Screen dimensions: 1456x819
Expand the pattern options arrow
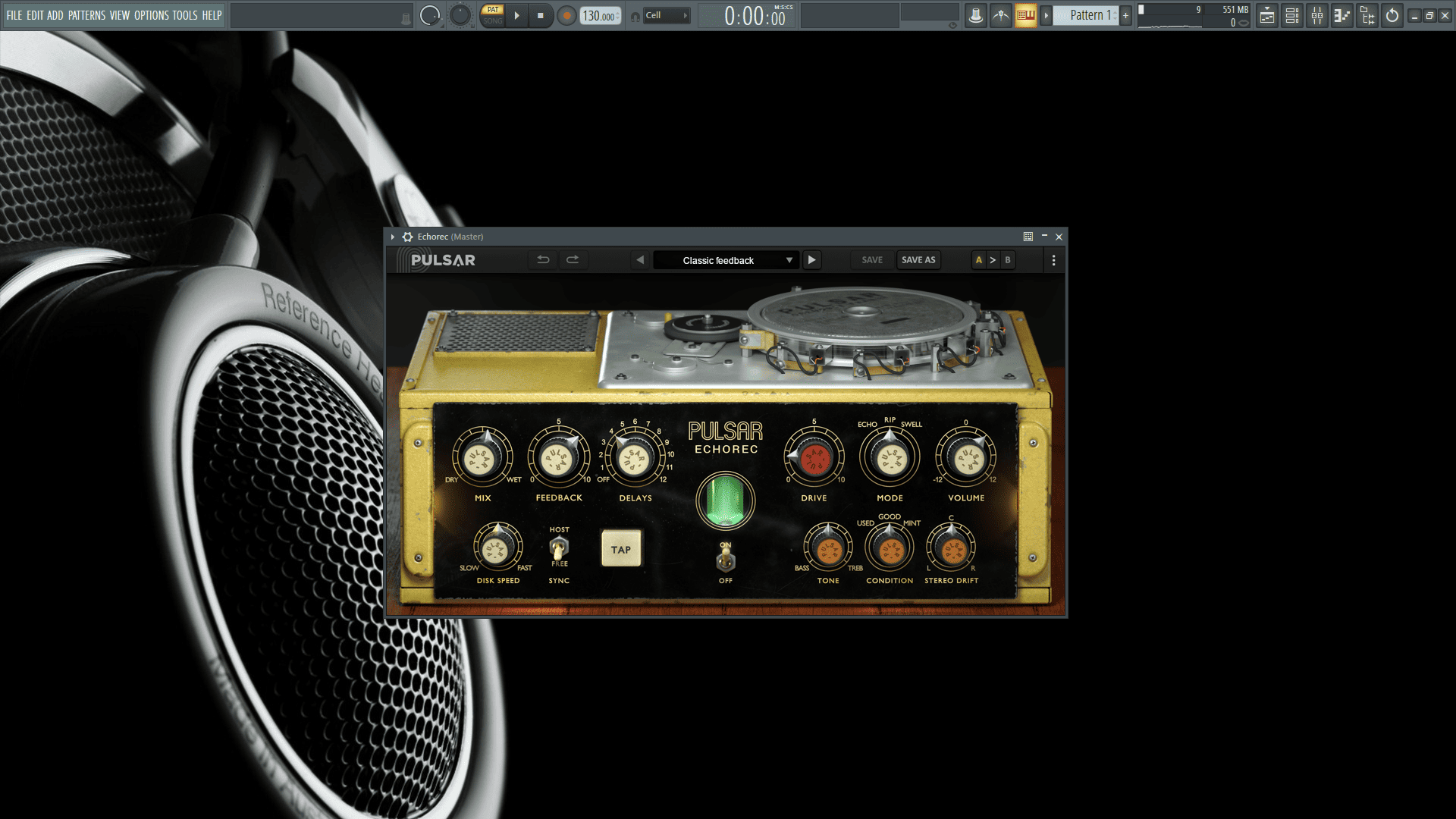1046,15
